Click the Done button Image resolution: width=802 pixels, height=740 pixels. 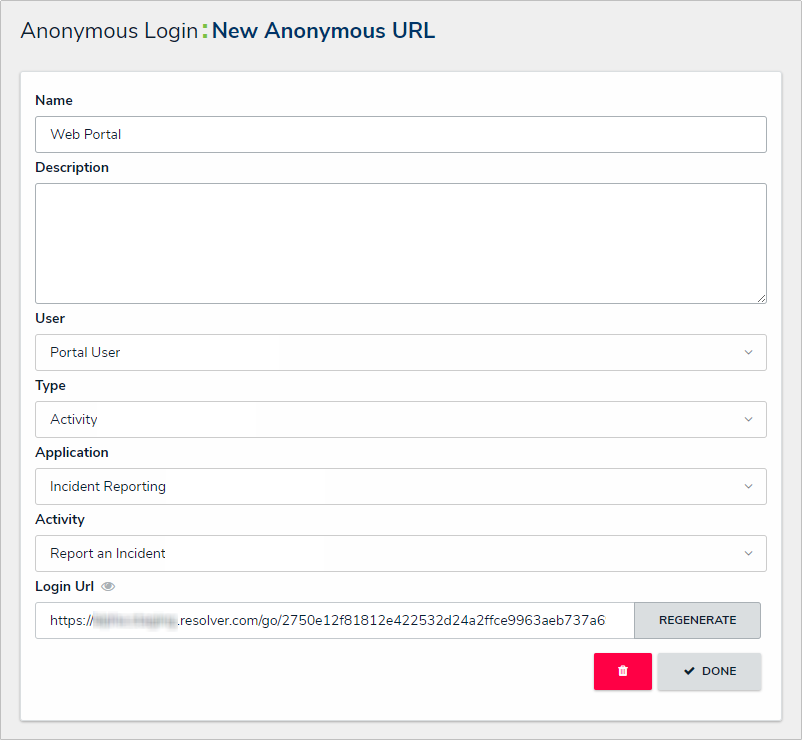(709, 671)
